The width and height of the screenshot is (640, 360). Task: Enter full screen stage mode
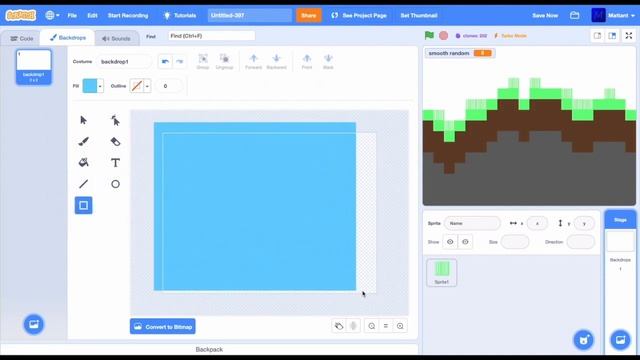tap(629, 36)
